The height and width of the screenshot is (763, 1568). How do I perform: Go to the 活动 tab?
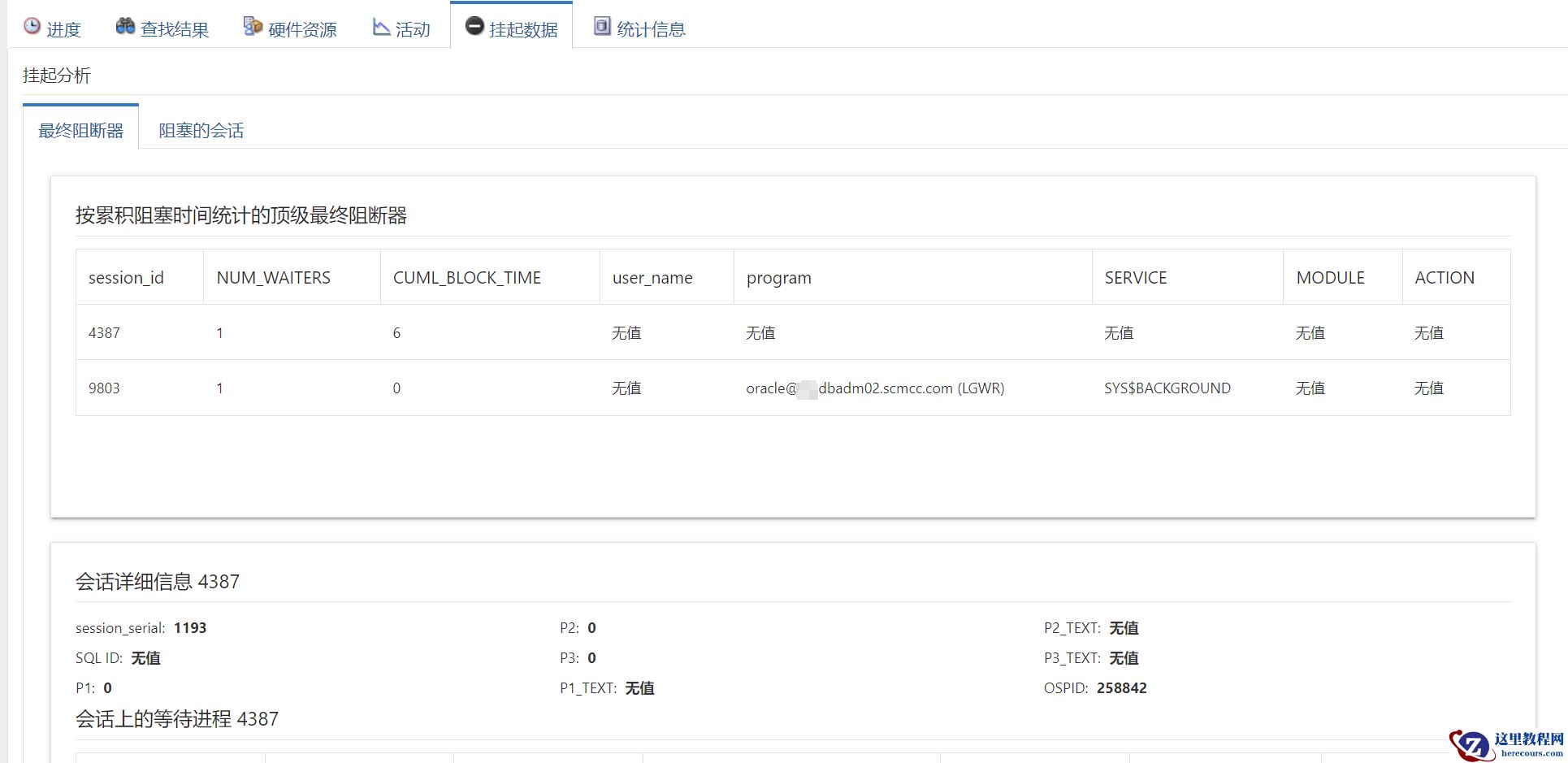click(401, 27)
